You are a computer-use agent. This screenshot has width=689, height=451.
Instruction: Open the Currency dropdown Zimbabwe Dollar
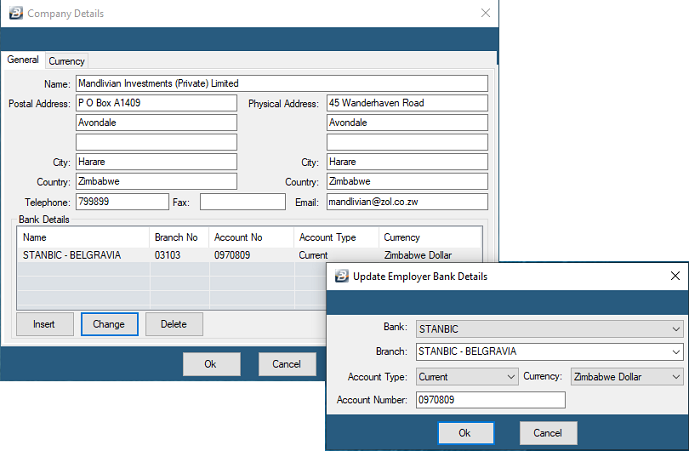point(627,377)
